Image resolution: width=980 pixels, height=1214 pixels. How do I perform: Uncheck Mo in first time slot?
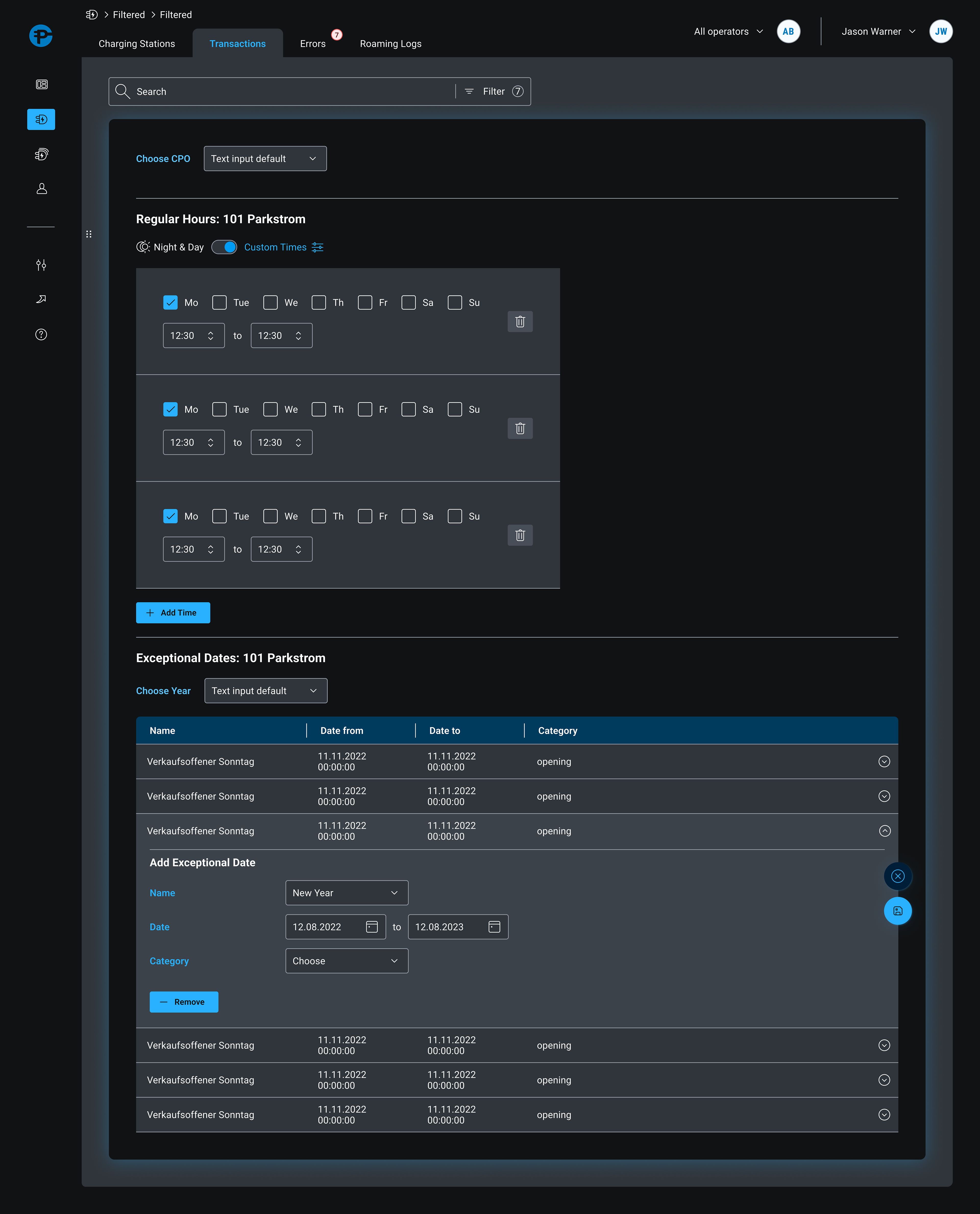(170, 302)
